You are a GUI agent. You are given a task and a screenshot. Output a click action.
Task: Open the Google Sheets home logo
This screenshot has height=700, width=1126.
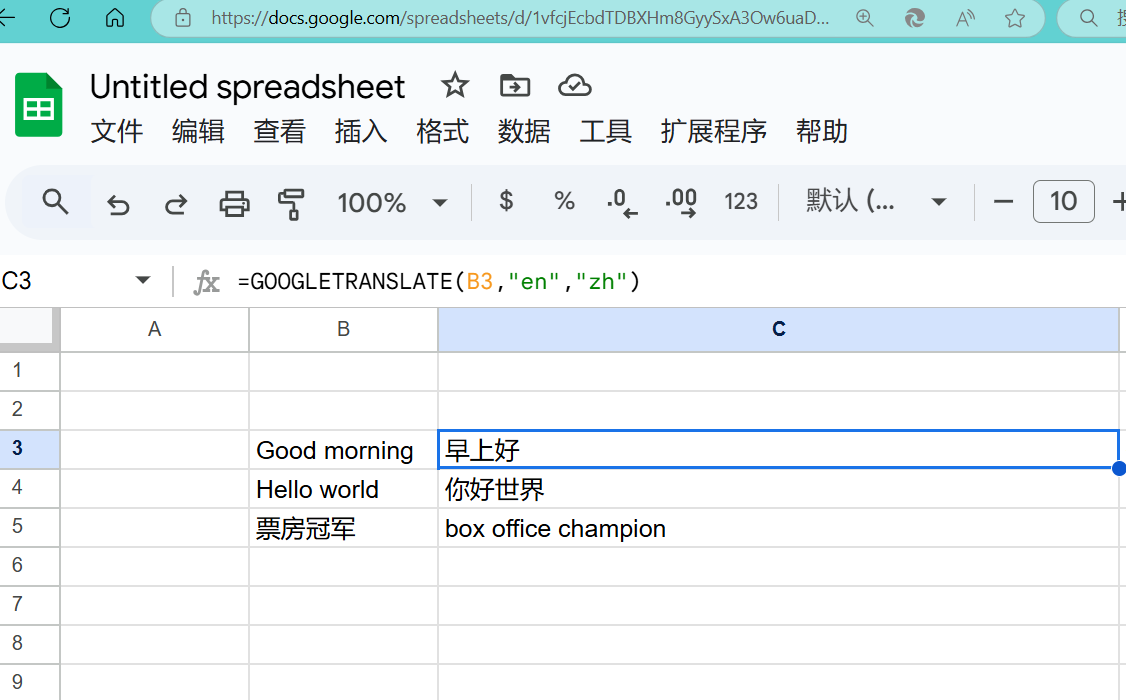[x=39, y=105]
